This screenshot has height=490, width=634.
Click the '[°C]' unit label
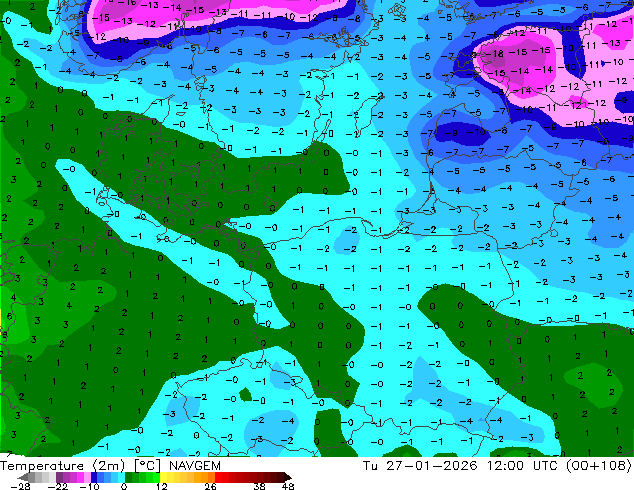click(x=147, y=466)
